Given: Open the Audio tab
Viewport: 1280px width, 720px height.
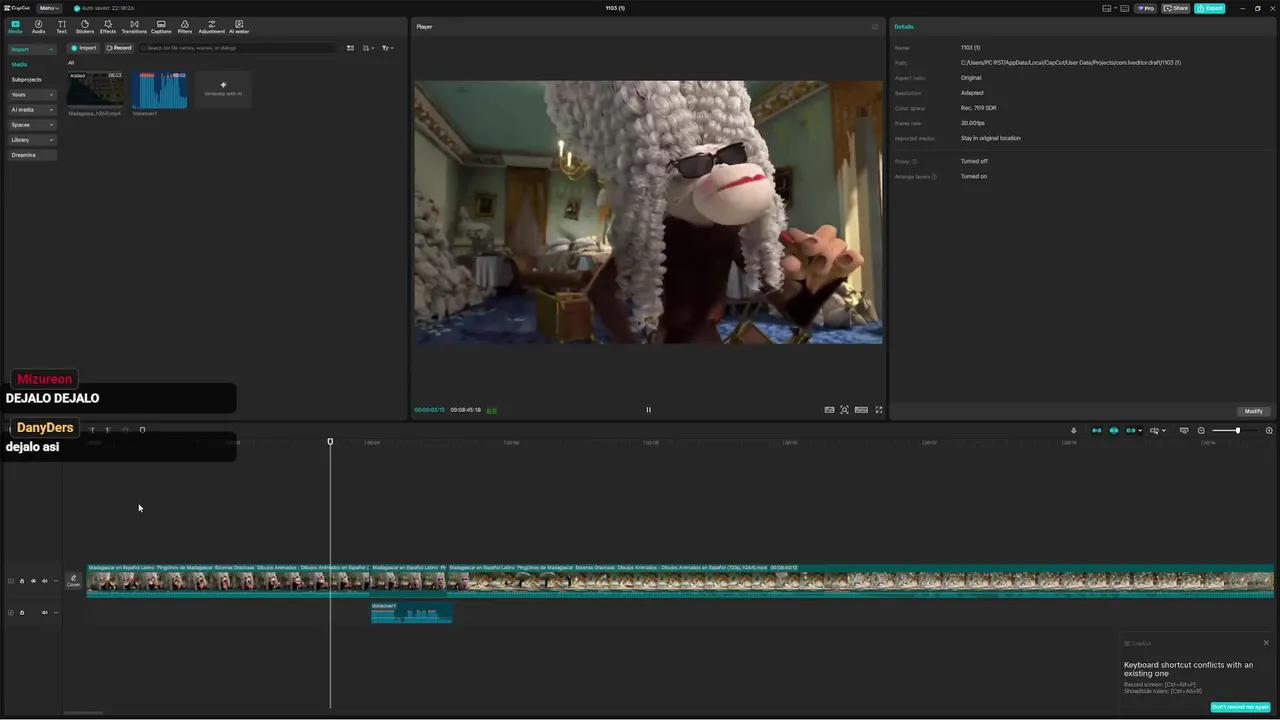Looking at the screenshot, I should click(38, 27).
